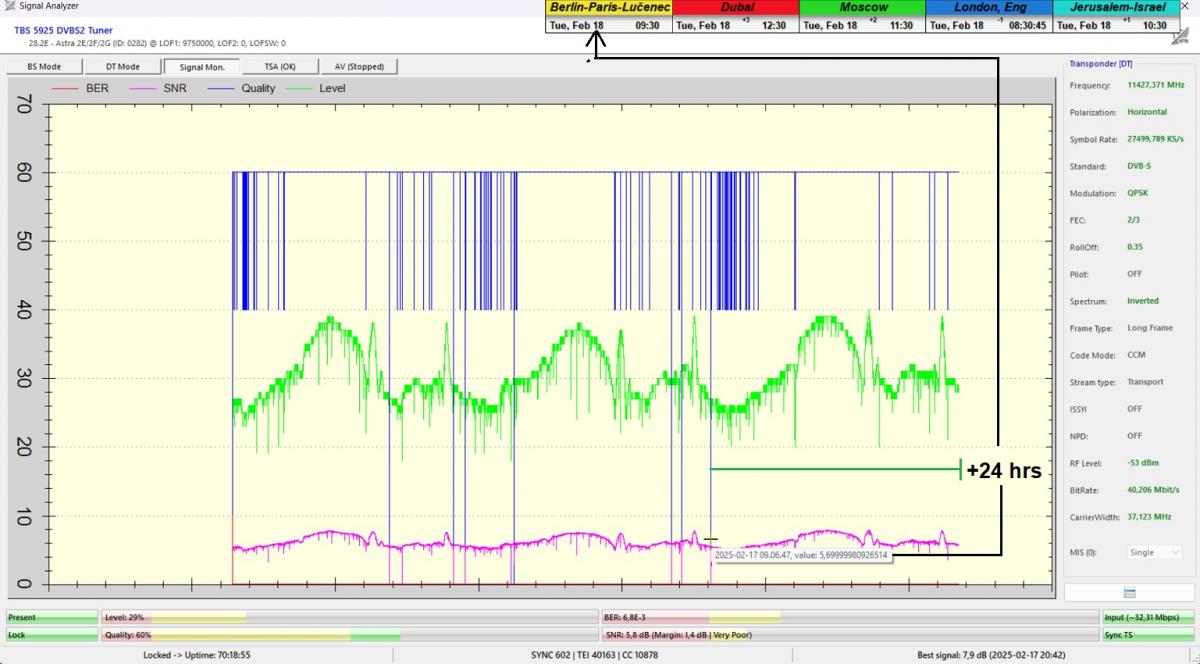The height and width of the screenshot is (664, 1200).
Task: Click the Sync TS status indicator
Action: tap(1148, 635)
